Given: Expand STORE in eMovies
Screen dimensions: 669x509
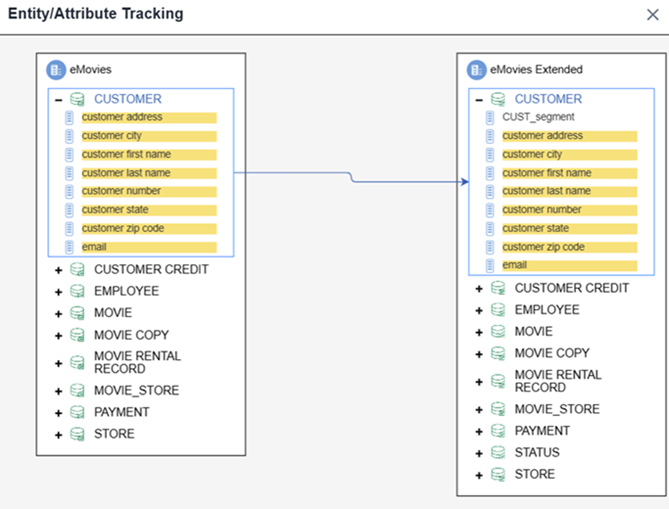Looking at the screenshot, I should coord(58,435).
